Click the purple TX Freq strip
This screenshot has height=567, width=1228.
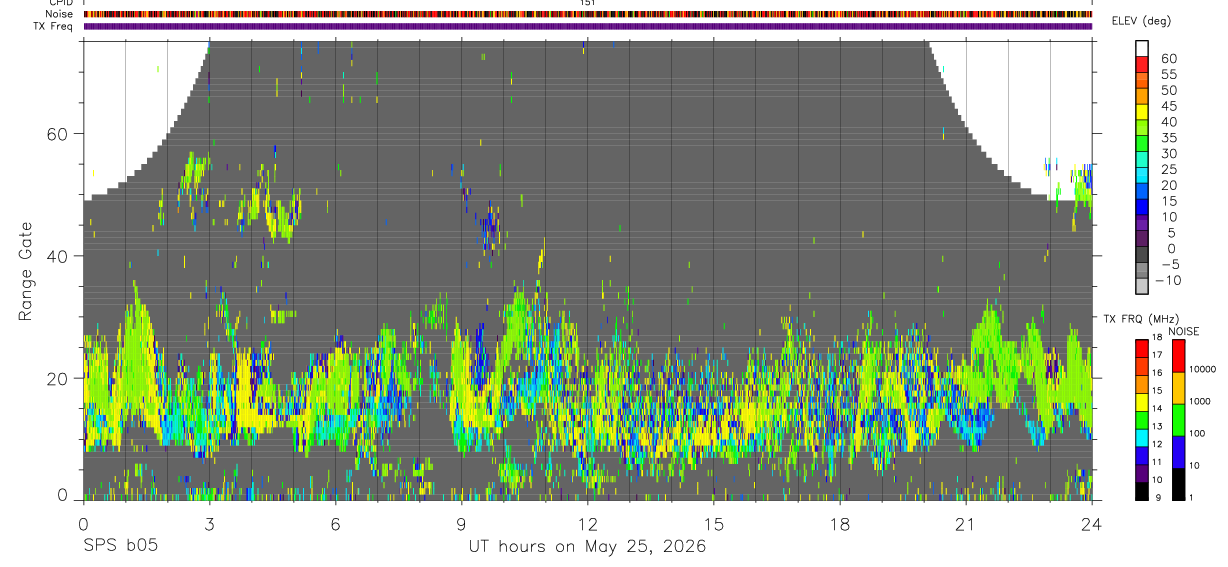point(588,26)
